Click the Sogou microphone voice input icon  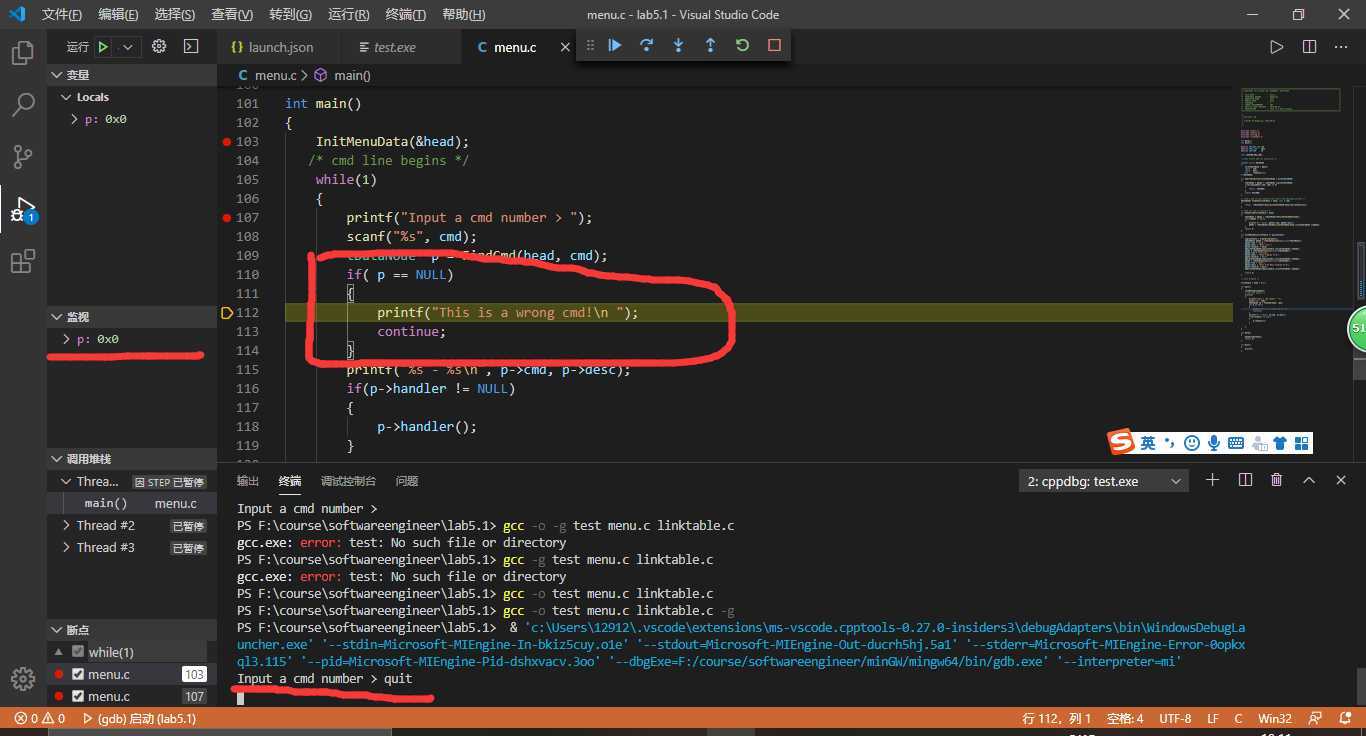[x=1214, y=443]
